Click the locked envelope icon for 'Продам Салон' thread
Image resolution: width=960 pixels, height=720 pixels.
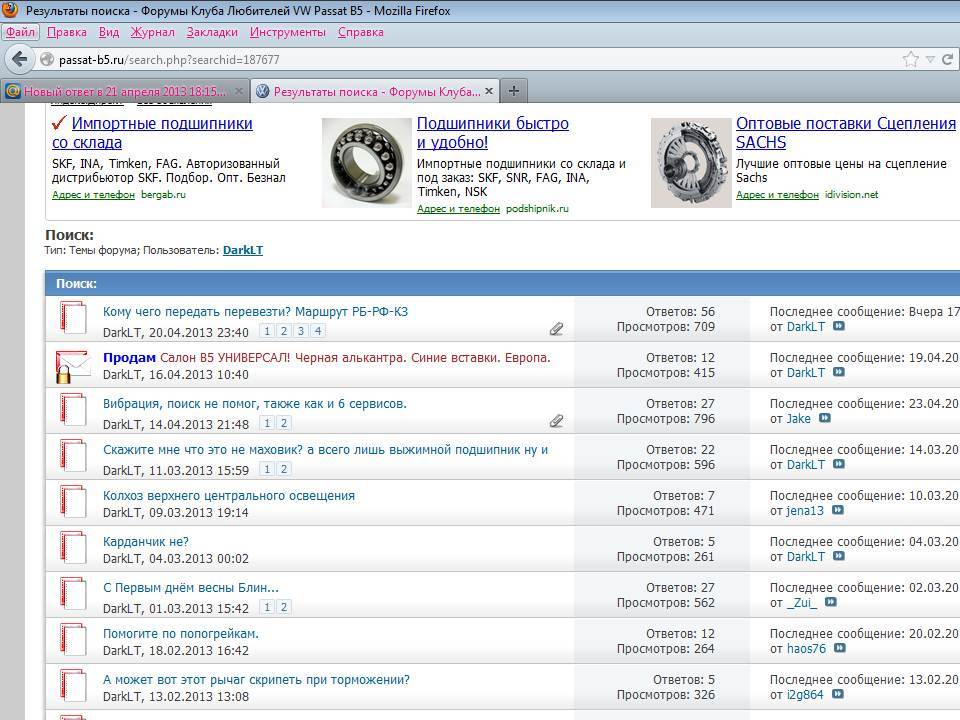click(72, 366)
